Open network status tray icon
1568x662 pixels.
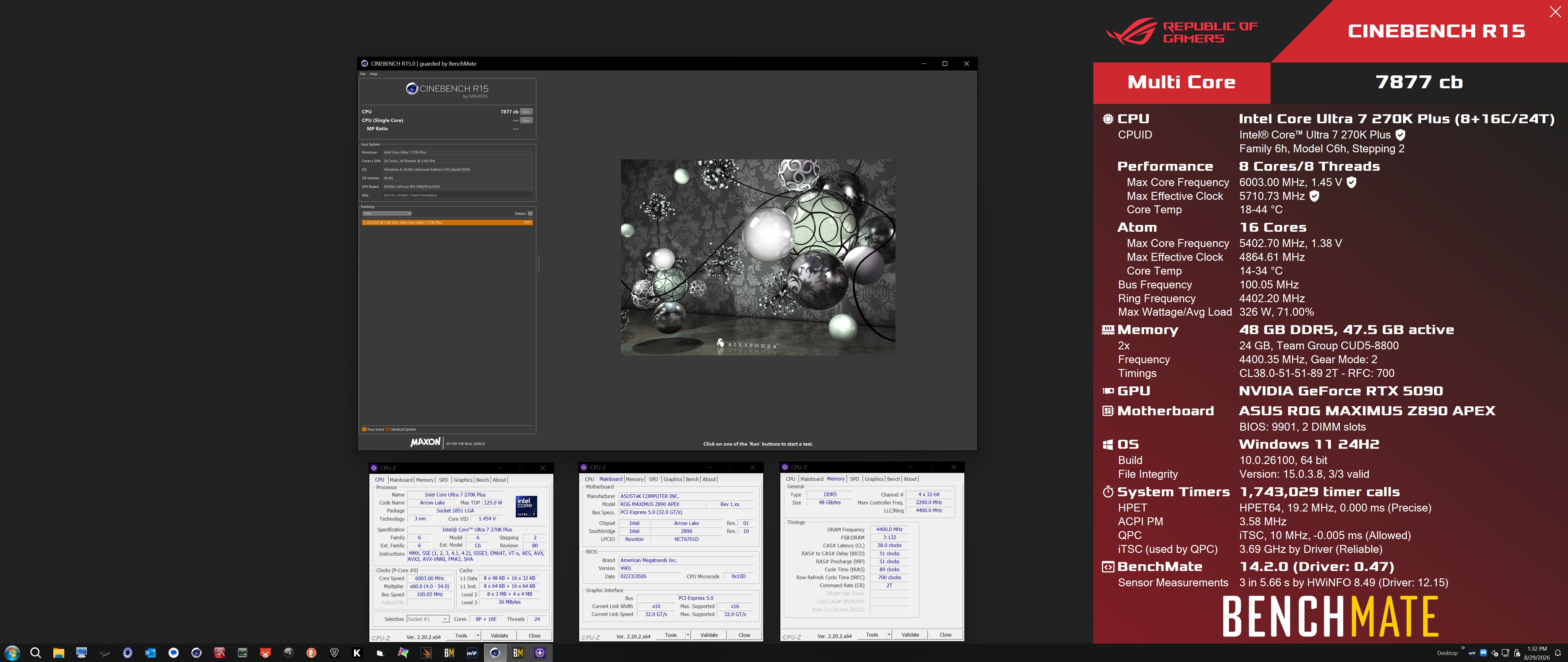pos(1505,653)
